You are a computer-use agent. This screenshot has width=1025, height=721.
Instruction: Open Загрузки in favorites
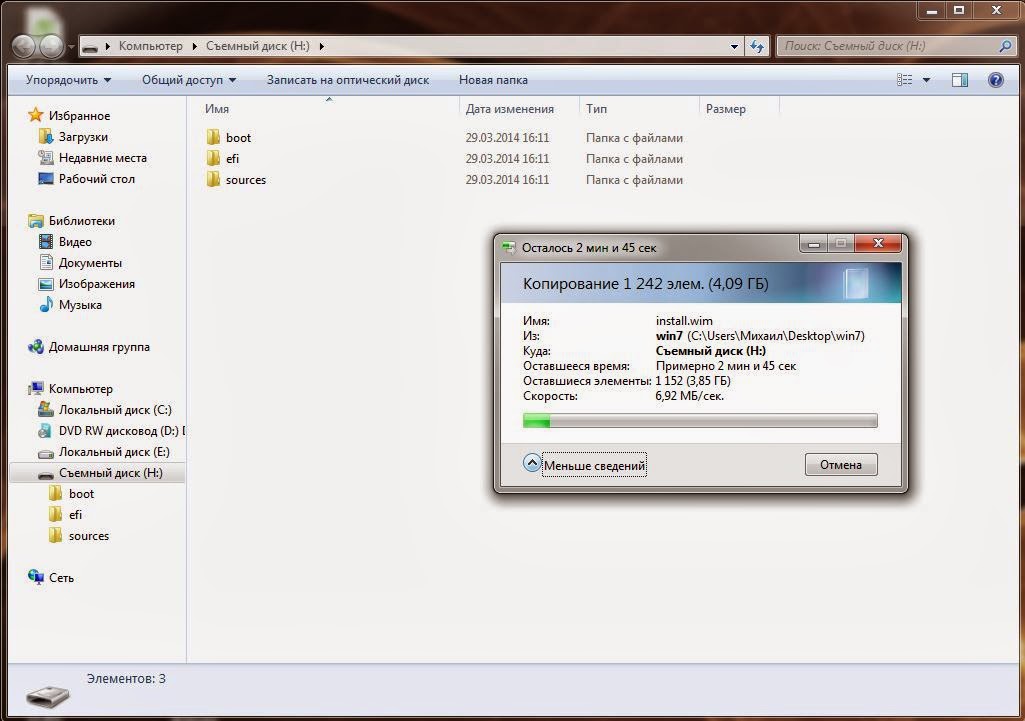[74, 137]
